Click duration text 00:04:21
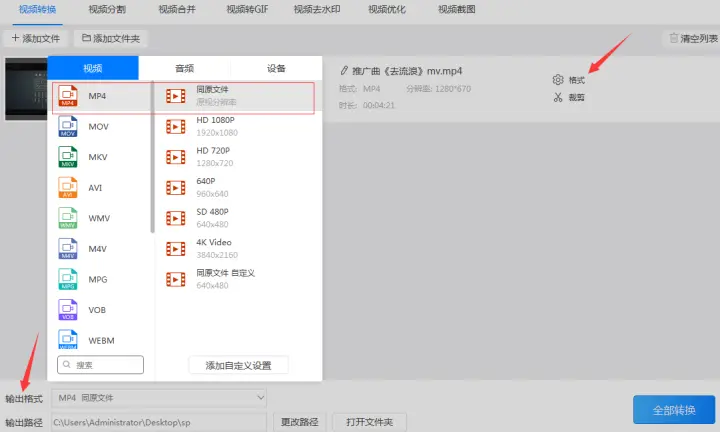 pyautogui.click(x=379, y=105)
